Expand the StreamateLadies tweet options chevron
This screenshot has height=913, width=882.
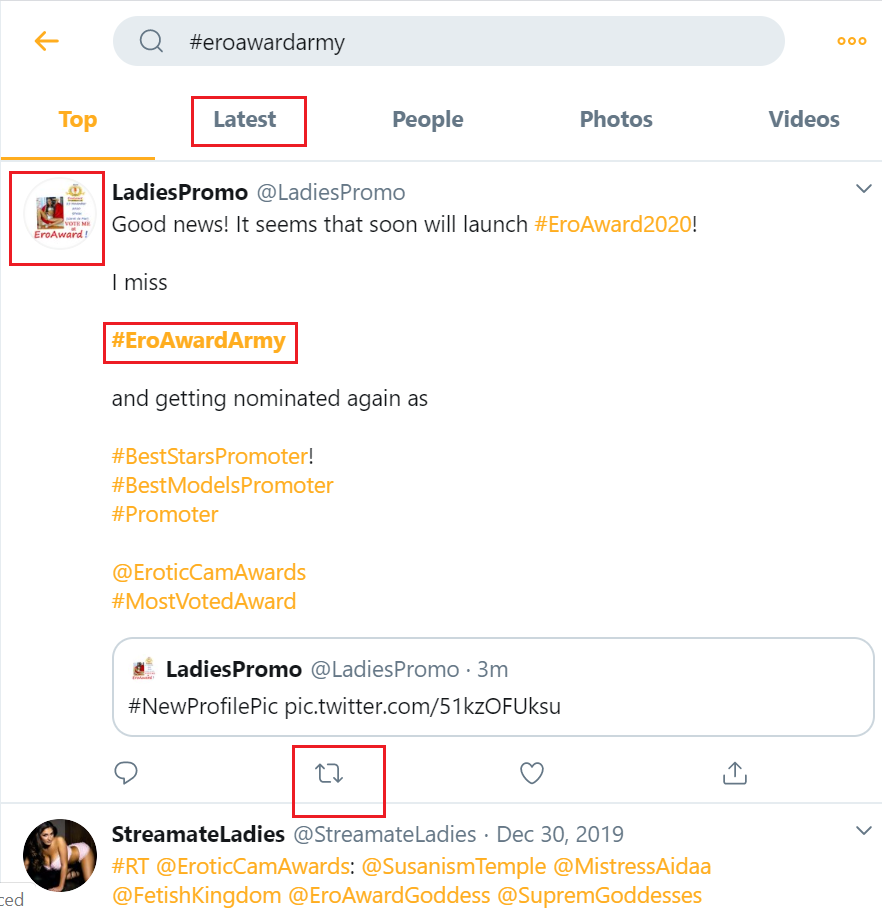click(864, 831)
